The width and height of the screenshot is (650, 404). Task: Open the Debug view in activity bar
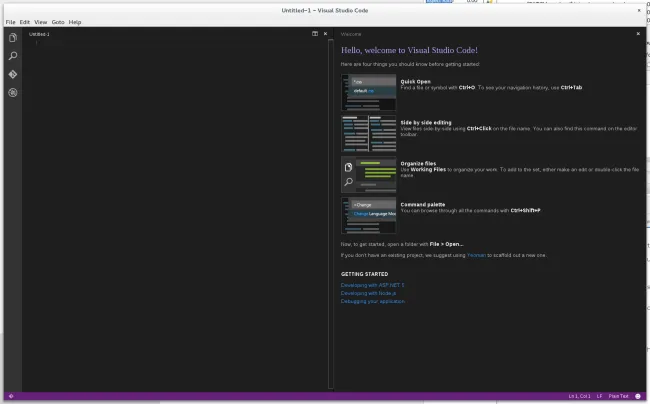pos(12,92)
